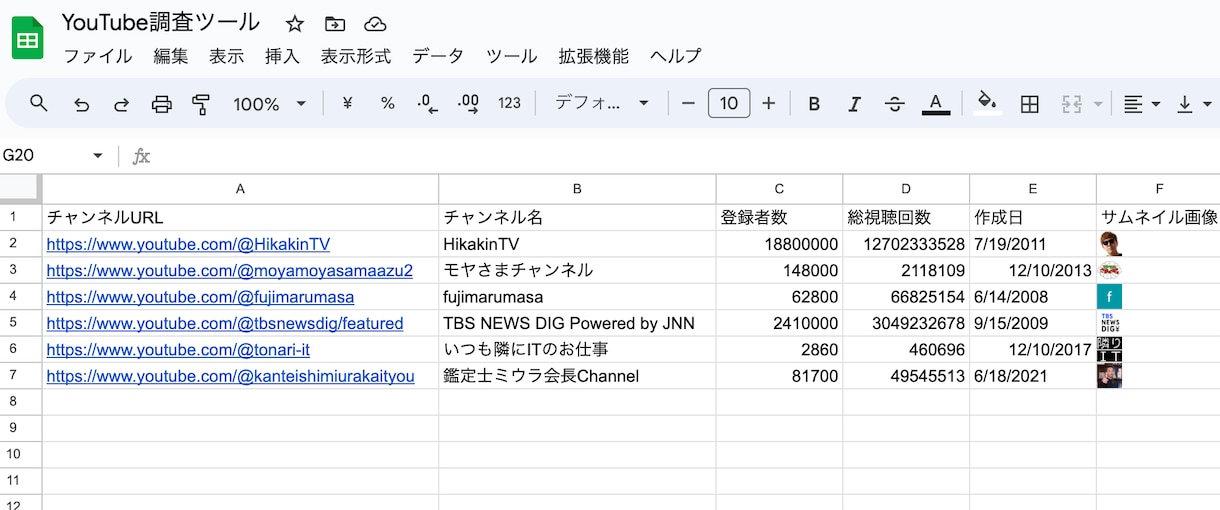Open the 拡張機能 menu
The image size is (1220, 510).
pyautogui.click(x=594, y=56)
